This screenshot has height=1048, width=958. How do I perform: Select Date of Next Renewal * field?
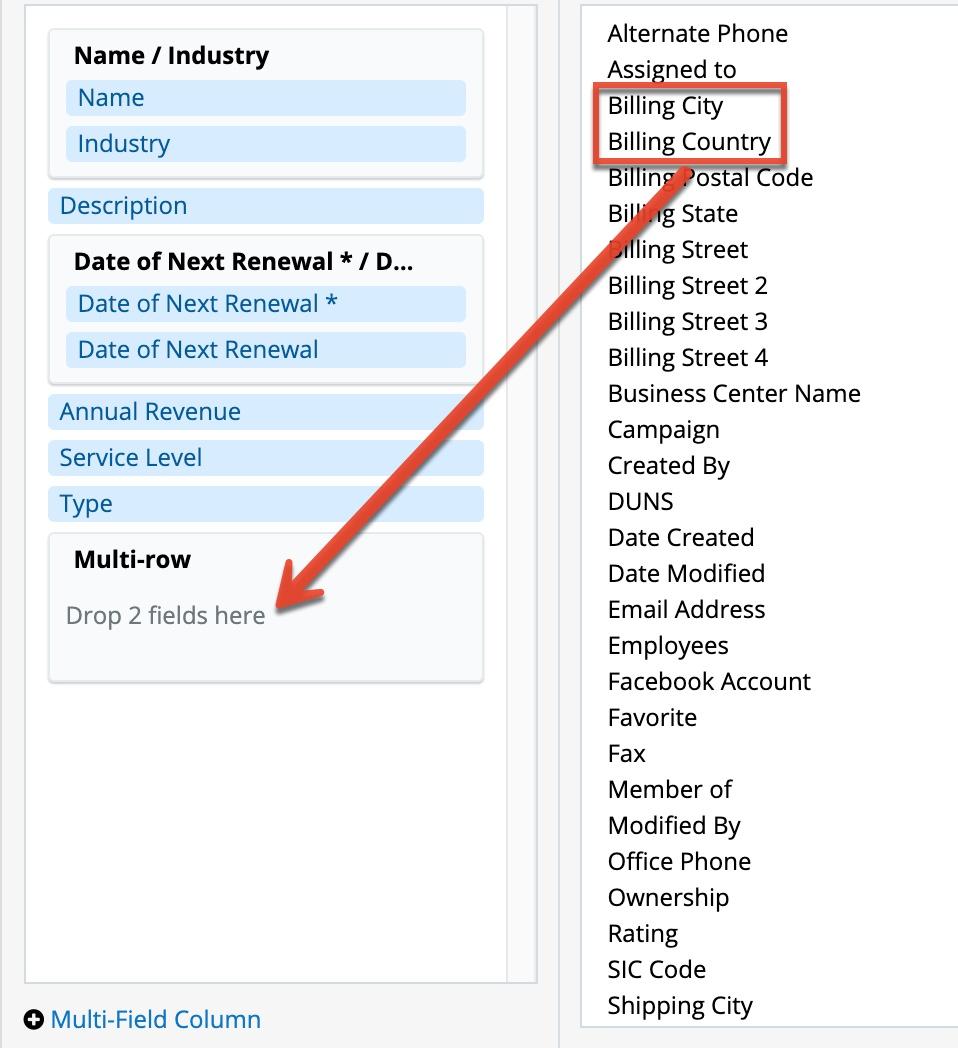(265, 304)
